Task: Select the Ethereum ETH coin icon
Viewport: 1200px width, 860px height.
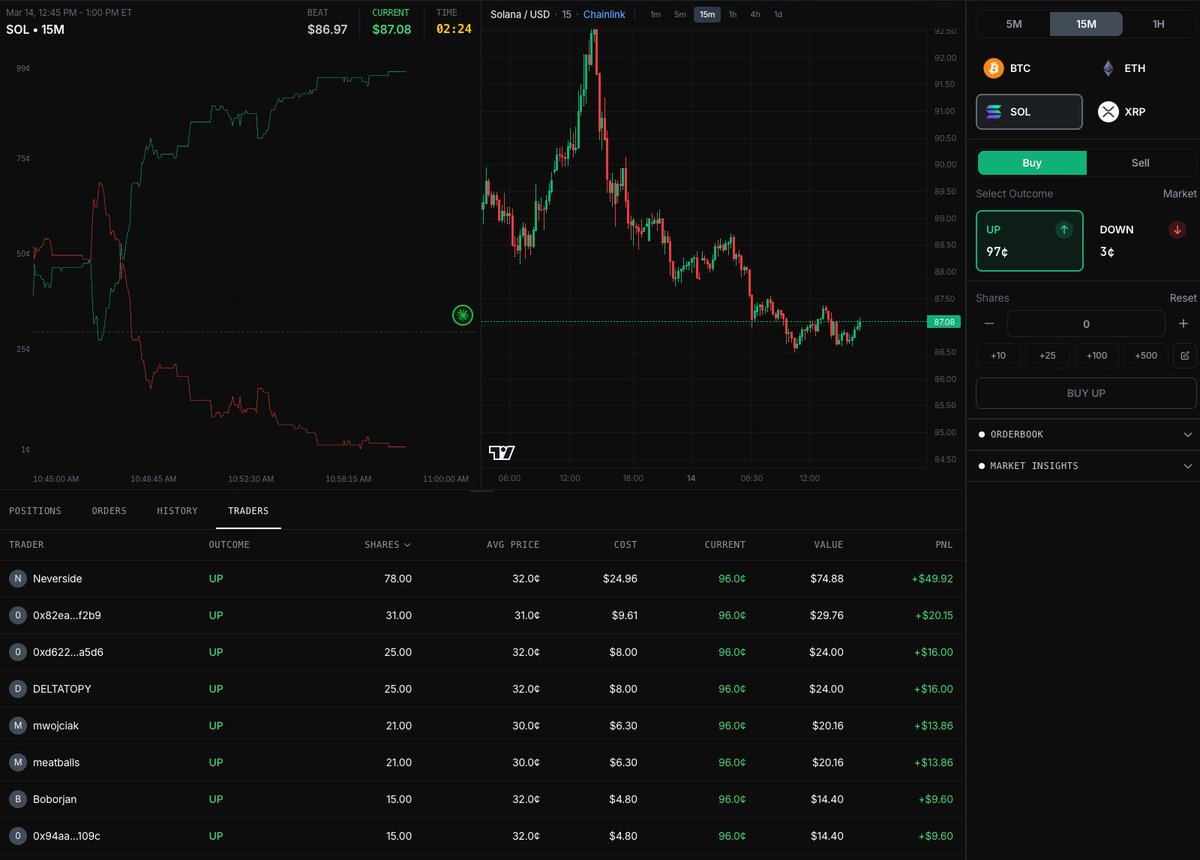Action: pos(1108,68)
